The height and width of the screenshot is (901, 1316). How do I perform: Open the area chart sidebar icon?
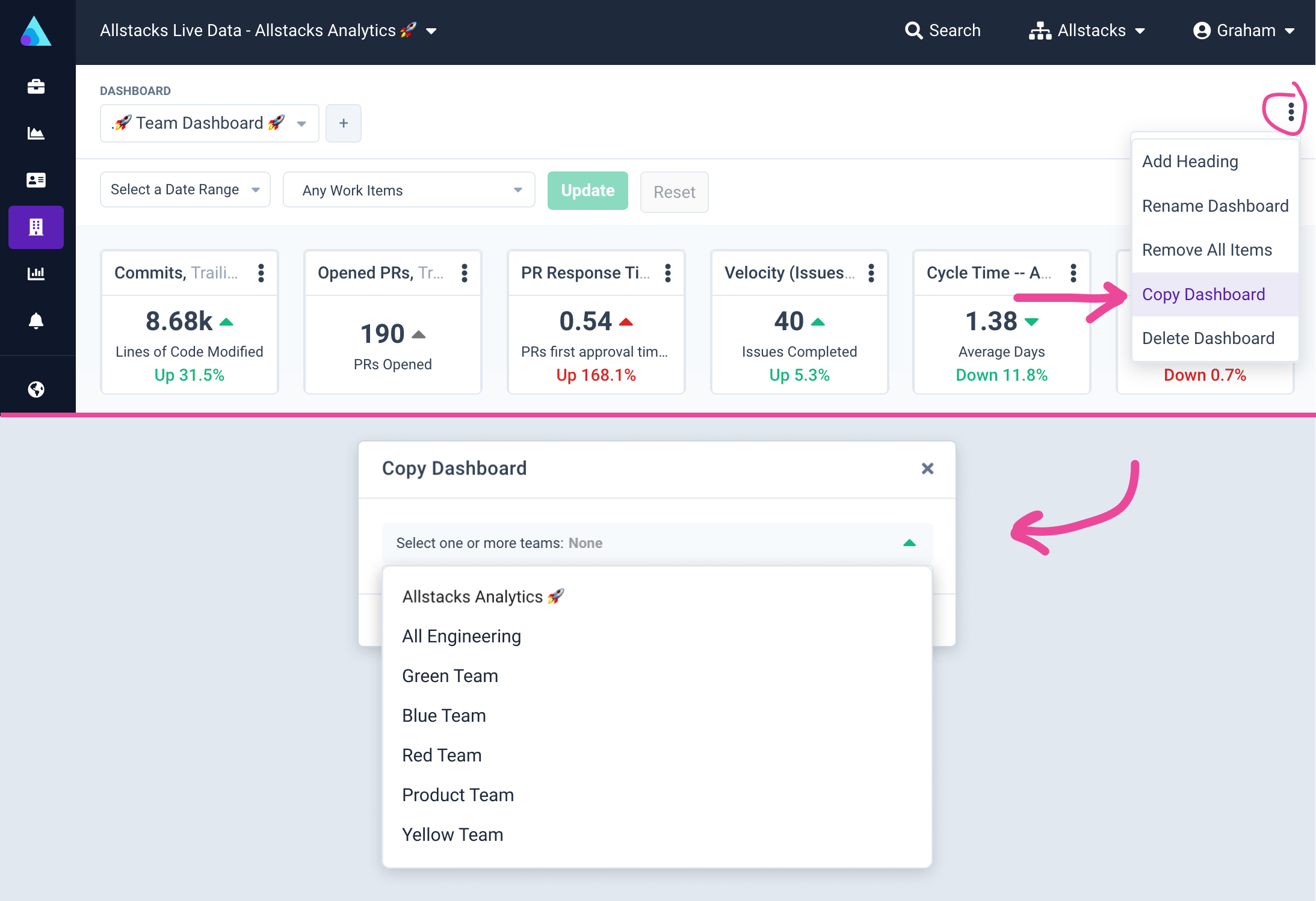(x=36, y=134)
